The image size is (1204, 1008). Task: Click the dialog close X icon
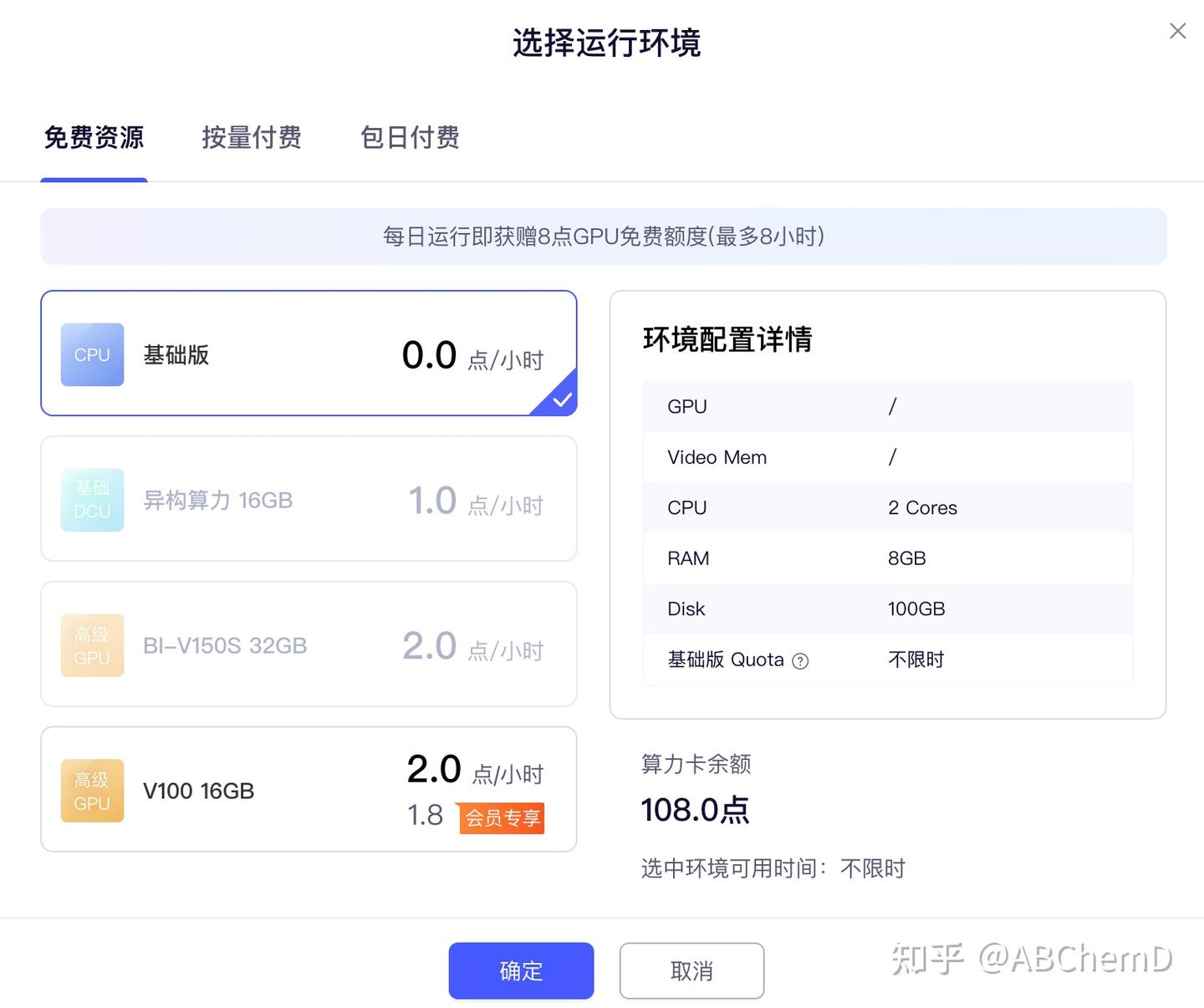[x=1177, y=30]
